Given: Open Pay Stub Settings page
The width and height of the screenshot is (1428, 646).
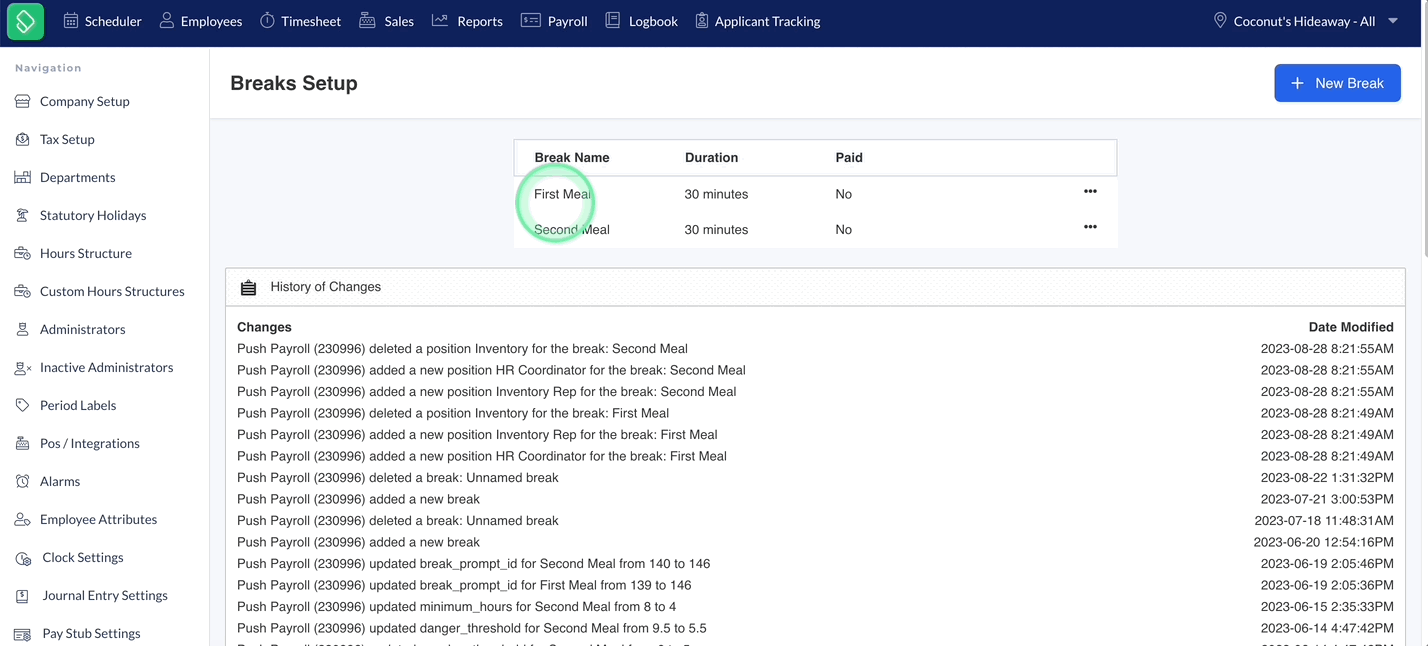Looking at the screenshot, I should coord(91,633).
